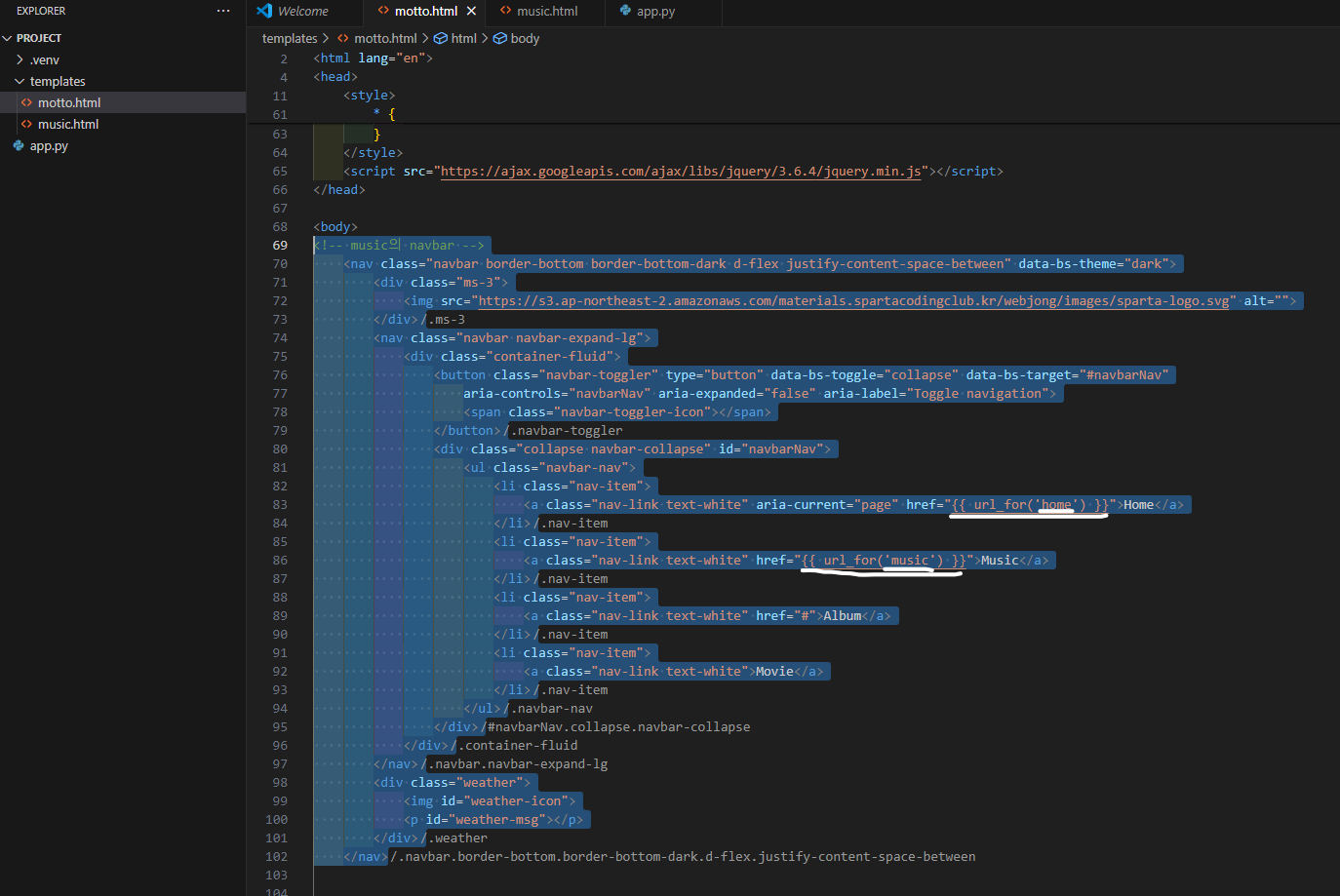The height and width of the screenshot is (896, 1340).
Task: Click the sparta-logo.svg amazonaws URL
Action: pyautogui.click(x=853, y=301)
